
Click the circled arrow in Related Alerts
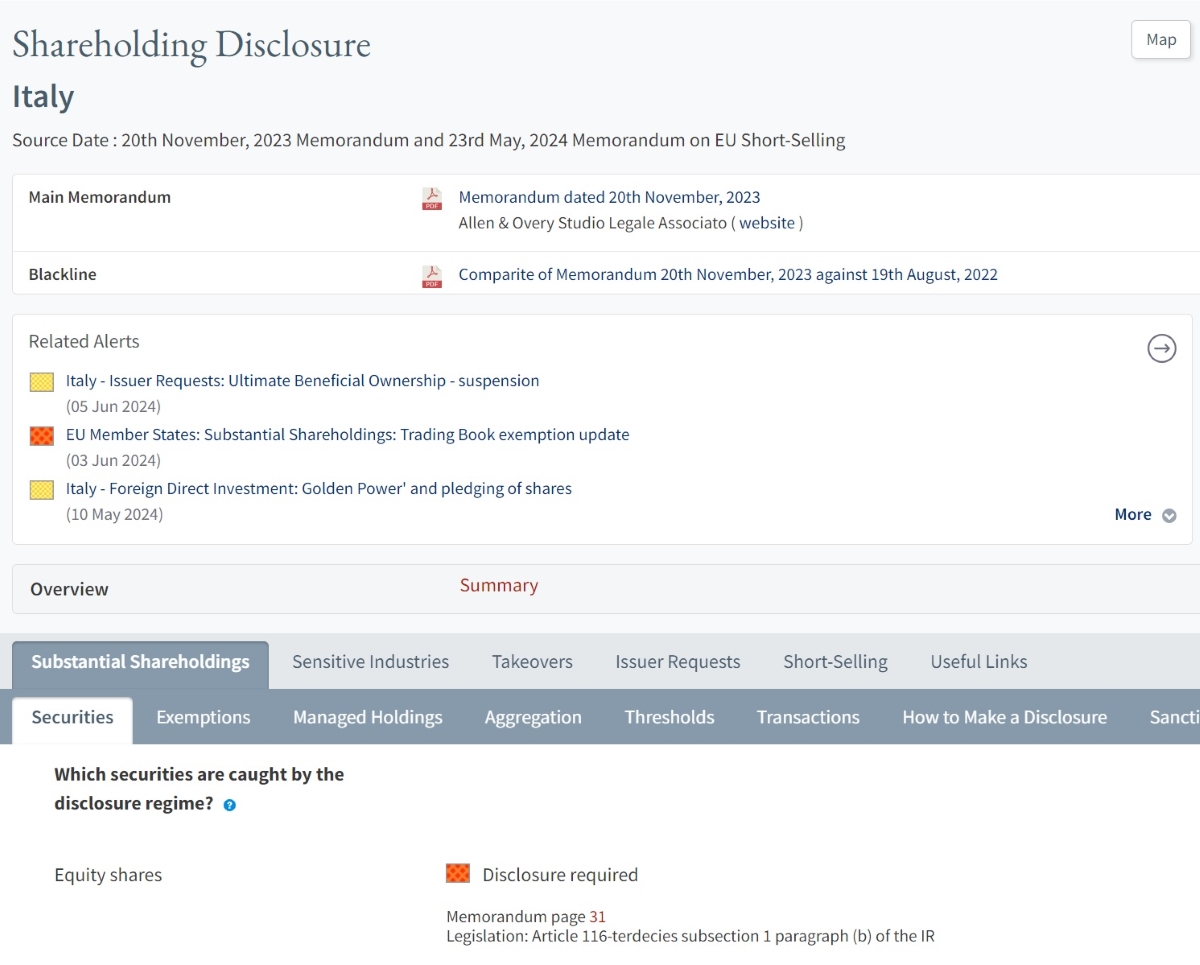[x=1161, y=349]
